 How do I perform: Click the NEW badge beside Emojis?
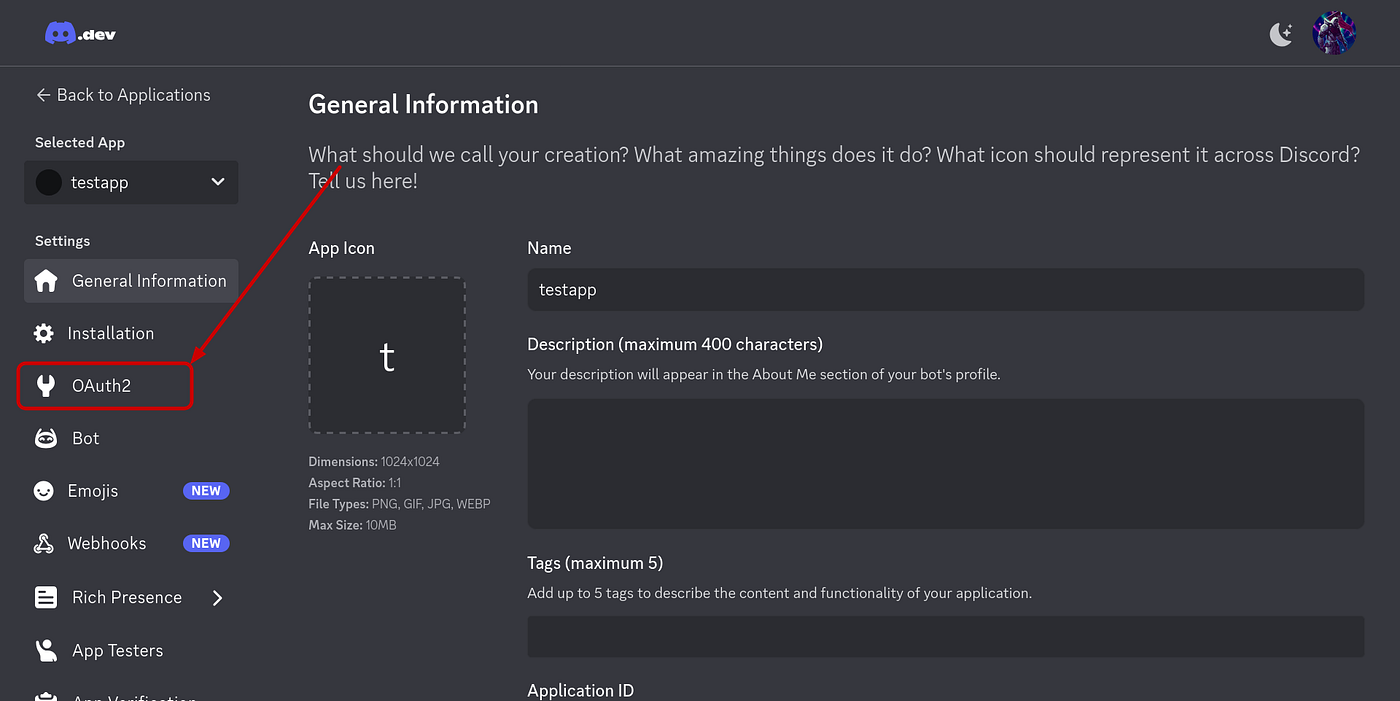coord(206,491)
